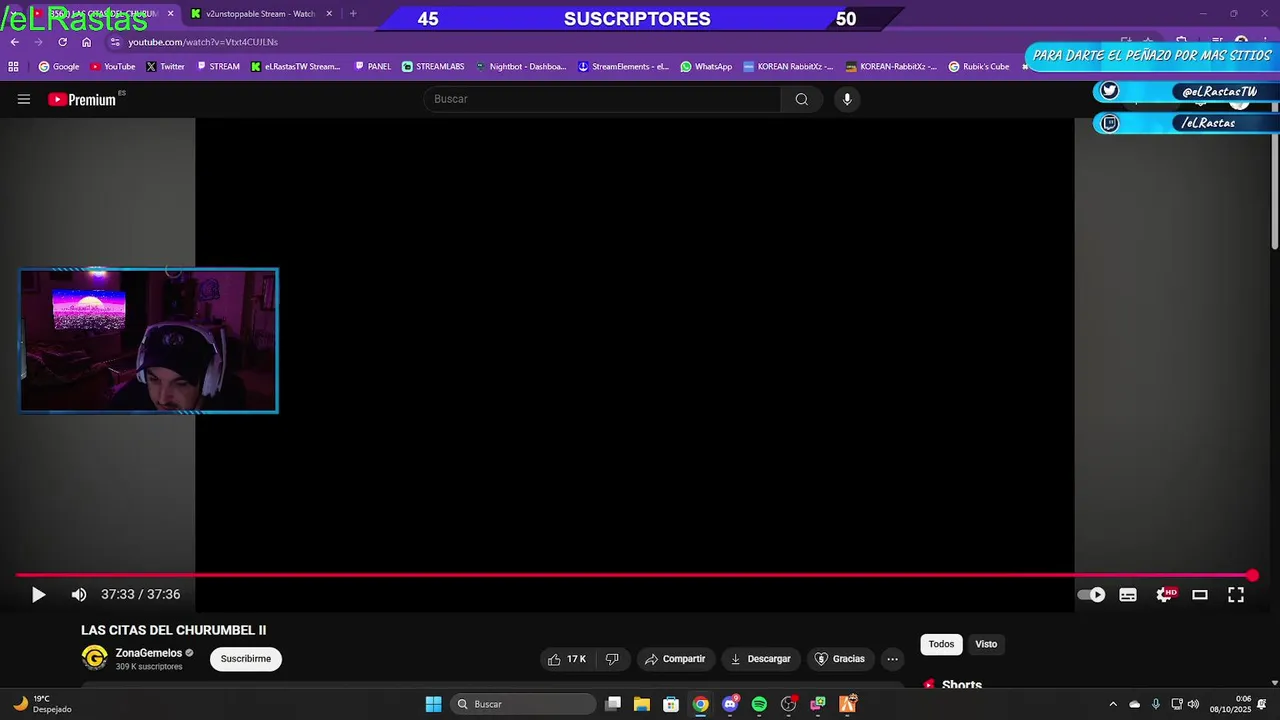Click in the Buscar search field
The width and height of the screenshot is (1280, 720).
(602, 99)
